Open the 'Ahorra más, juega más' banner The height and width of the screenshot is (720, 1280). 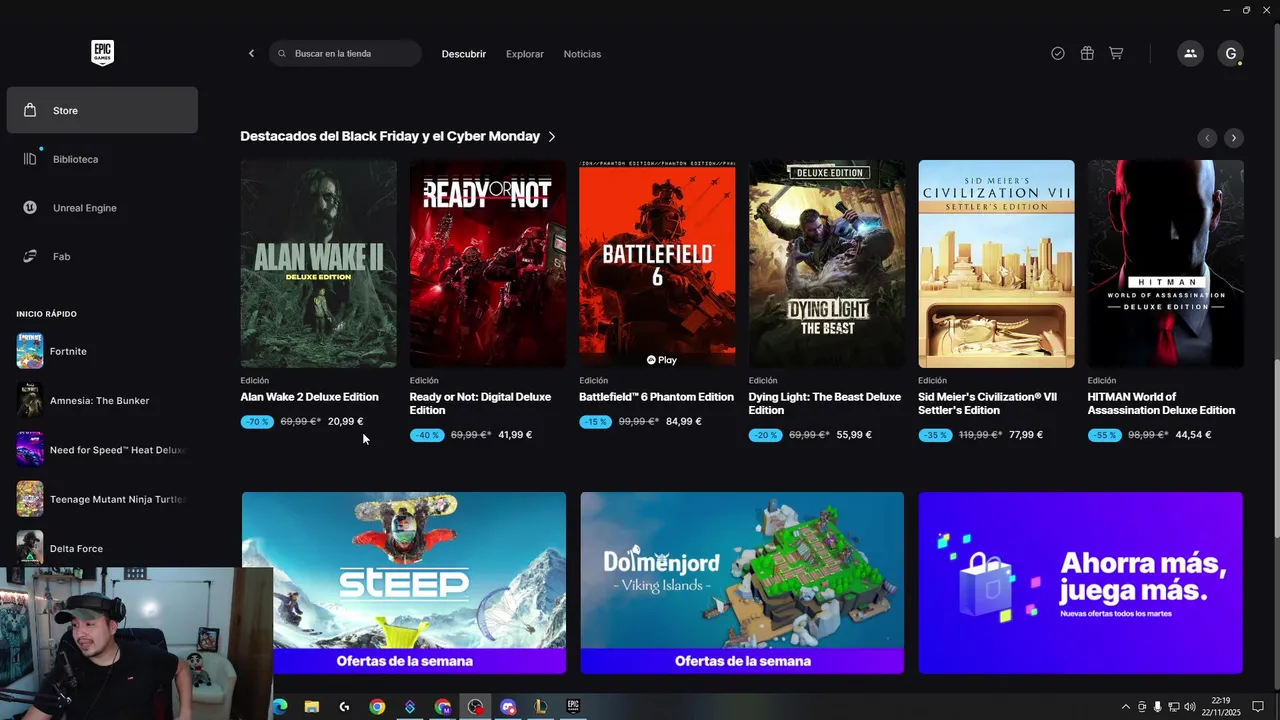(1081, 583)
